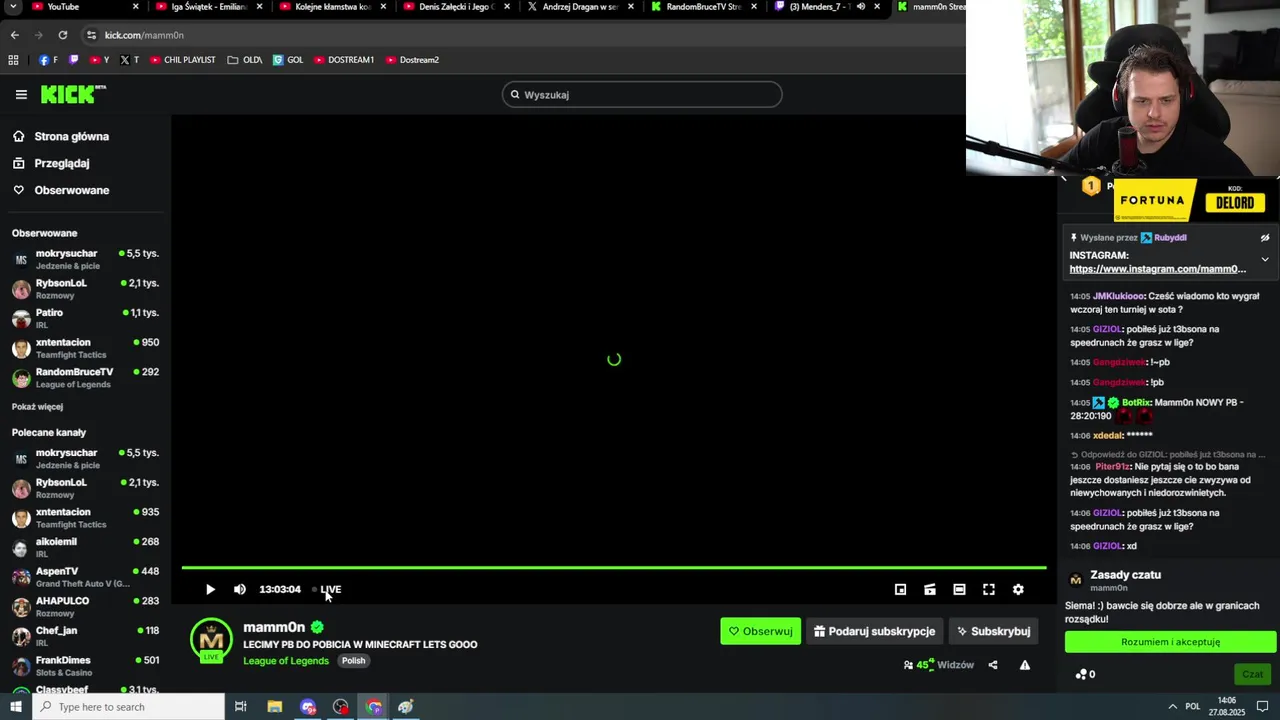
Task: Share the stream via share icon
Action: 993,665
